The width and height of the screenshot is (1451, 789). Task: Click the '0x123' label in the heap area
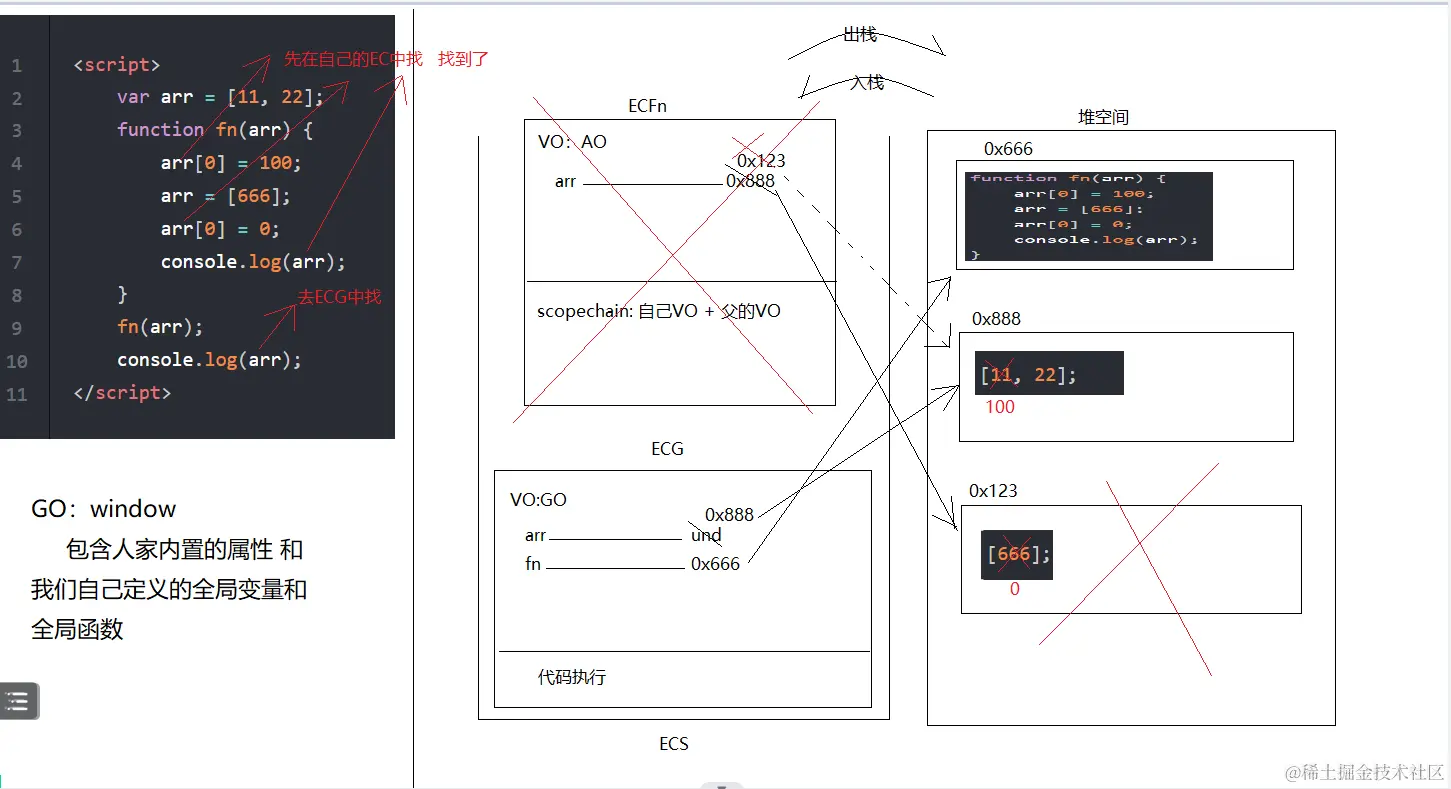pos(993,491)
